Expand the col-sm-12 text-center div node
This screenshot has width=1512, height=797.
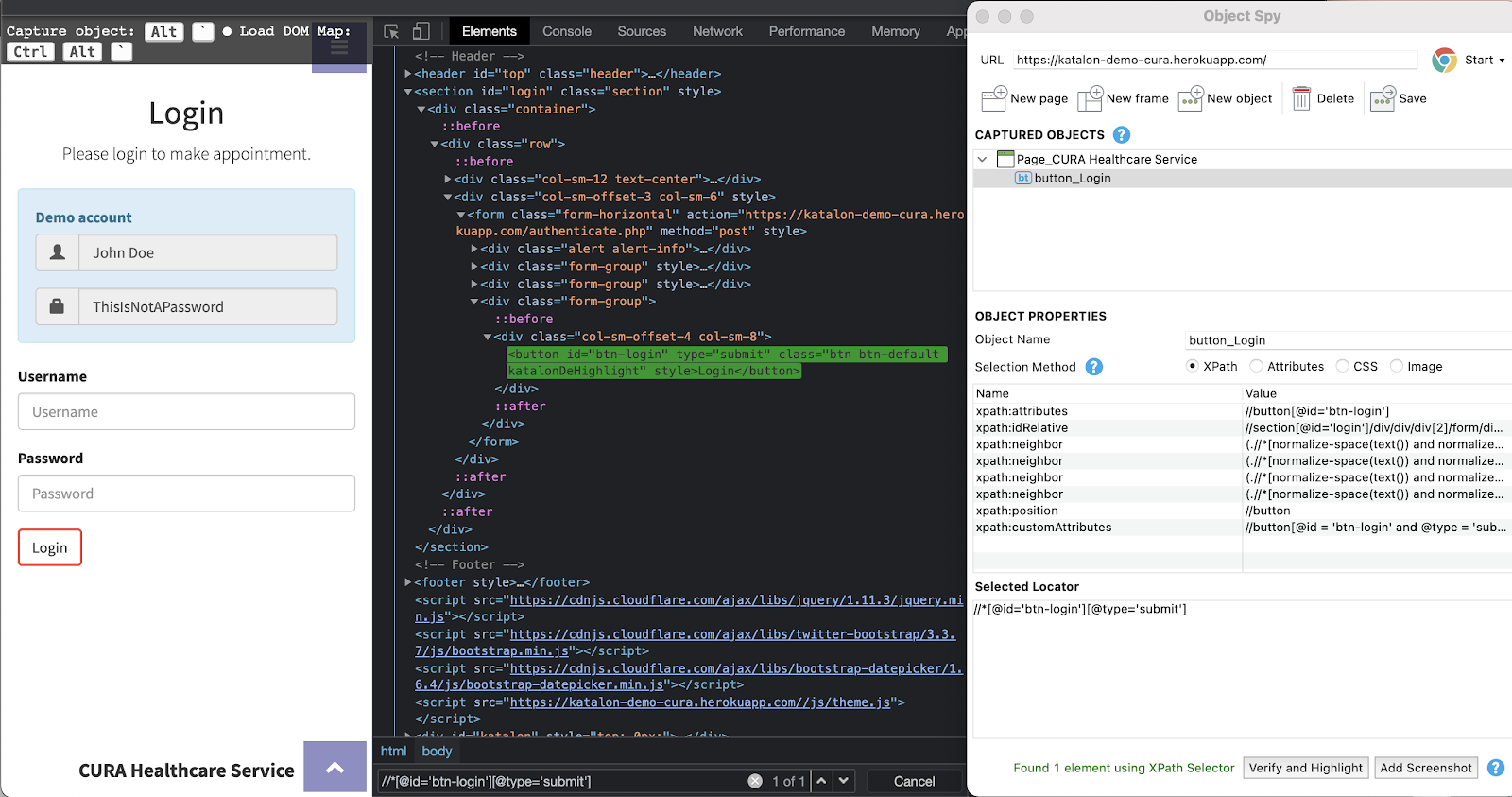[448, 179]
